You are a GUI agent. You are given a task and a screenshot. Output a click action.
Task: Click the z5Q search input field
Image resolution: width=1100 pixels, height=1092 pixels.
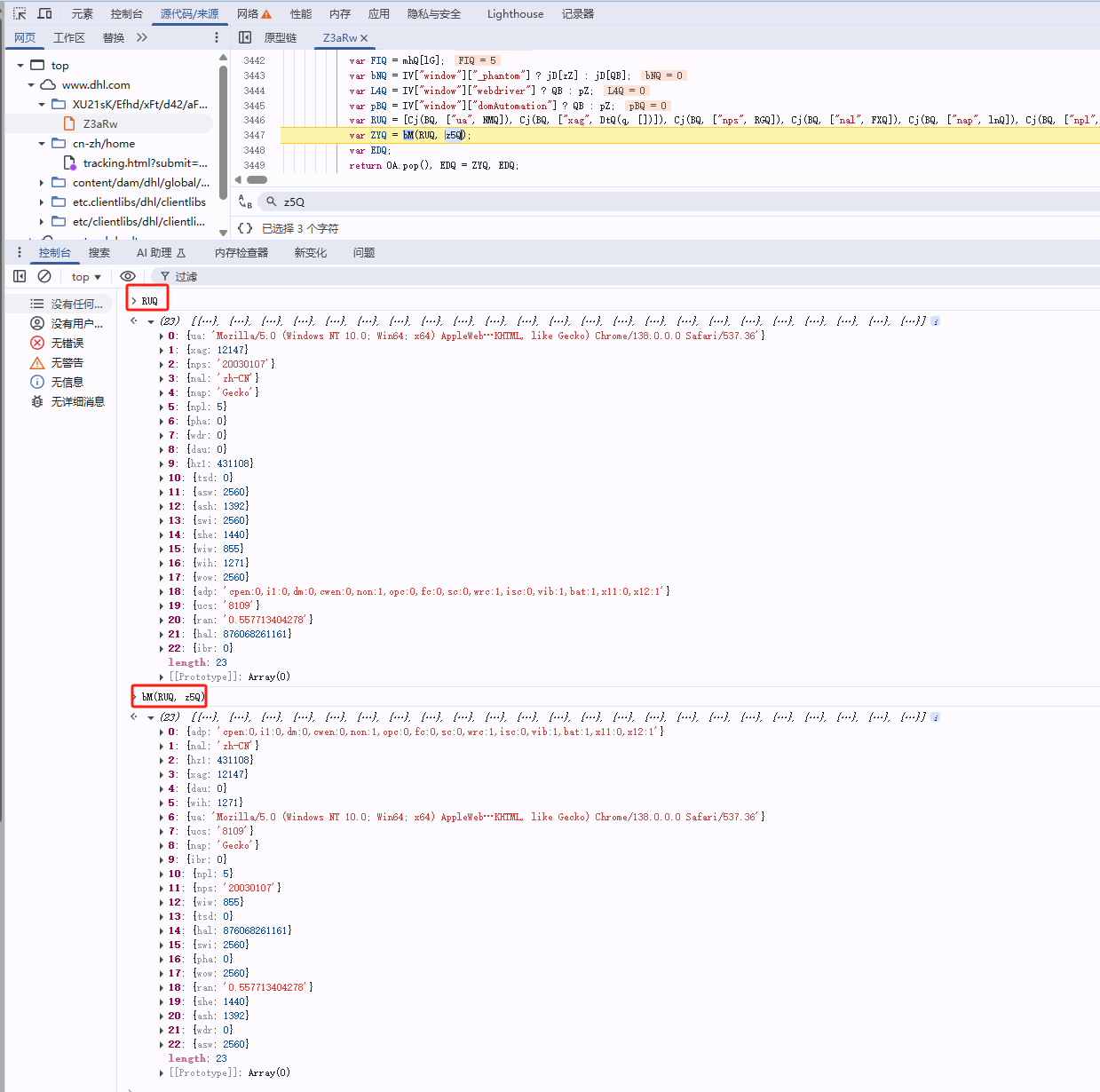(679, 202)
